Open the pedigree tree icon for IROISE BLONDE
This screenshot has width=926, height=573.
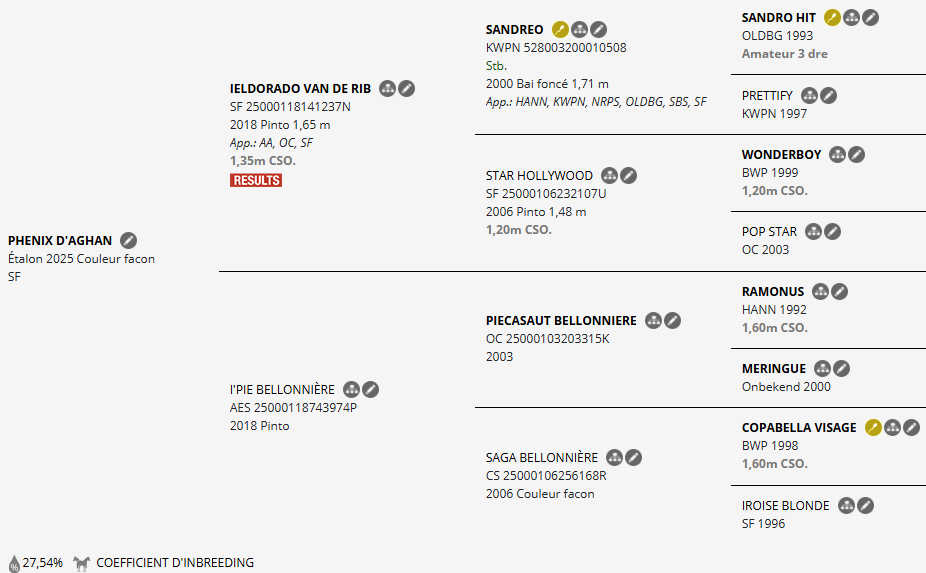pos(846,506)
